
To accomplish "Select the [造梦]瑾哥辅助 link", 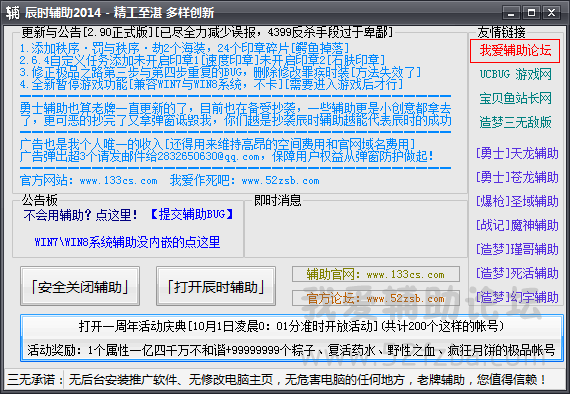I will coord(517,249).
